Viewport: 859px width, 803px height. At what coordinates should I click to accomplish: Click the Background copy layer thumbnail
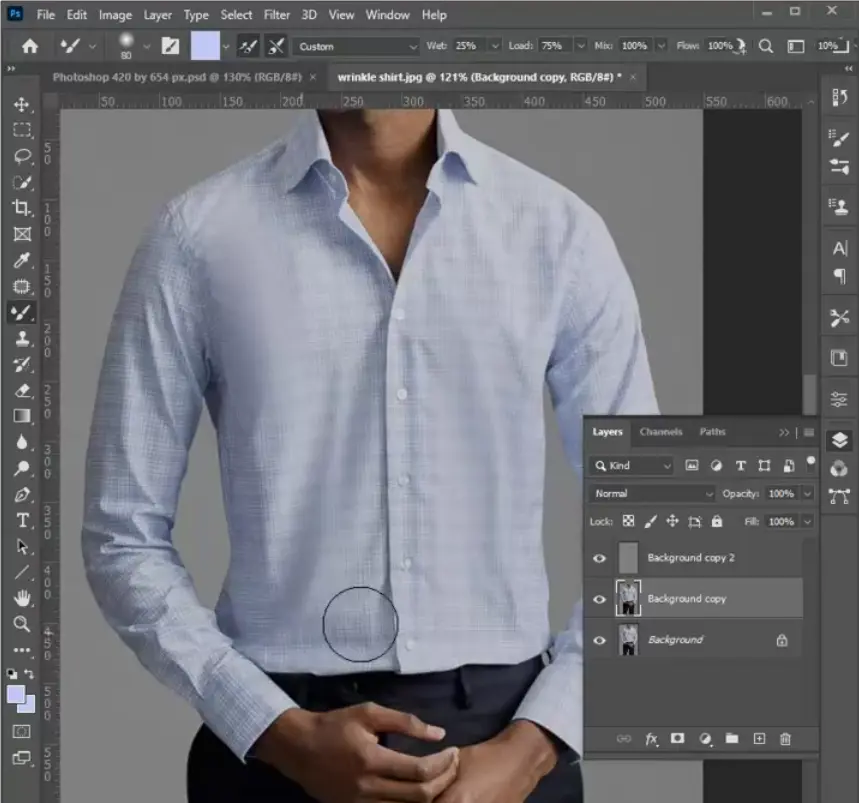pyautogui.click(x=628, y=598)
